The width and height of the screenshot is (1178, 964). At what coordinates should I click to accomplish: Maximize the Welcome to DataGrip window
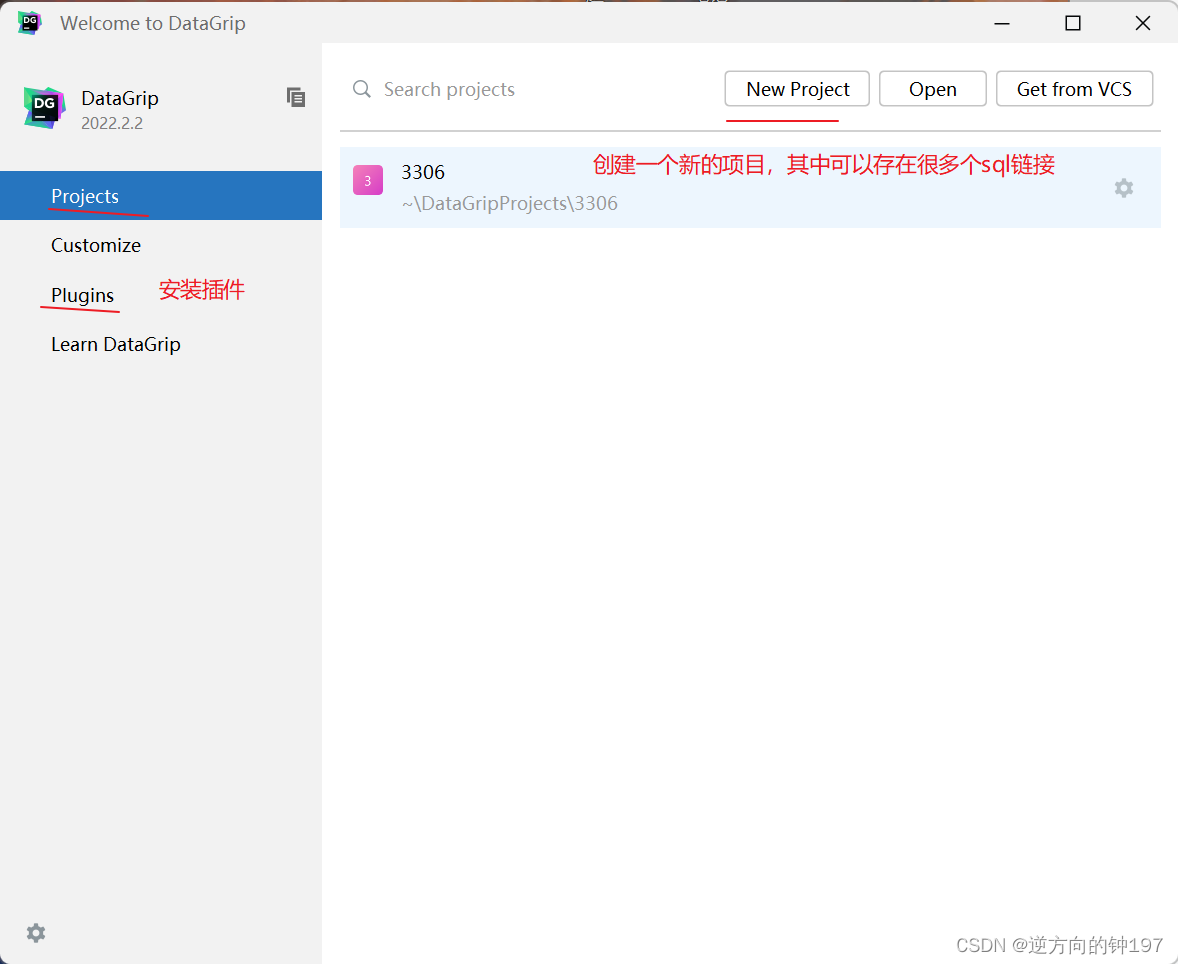coord(1073,23)
